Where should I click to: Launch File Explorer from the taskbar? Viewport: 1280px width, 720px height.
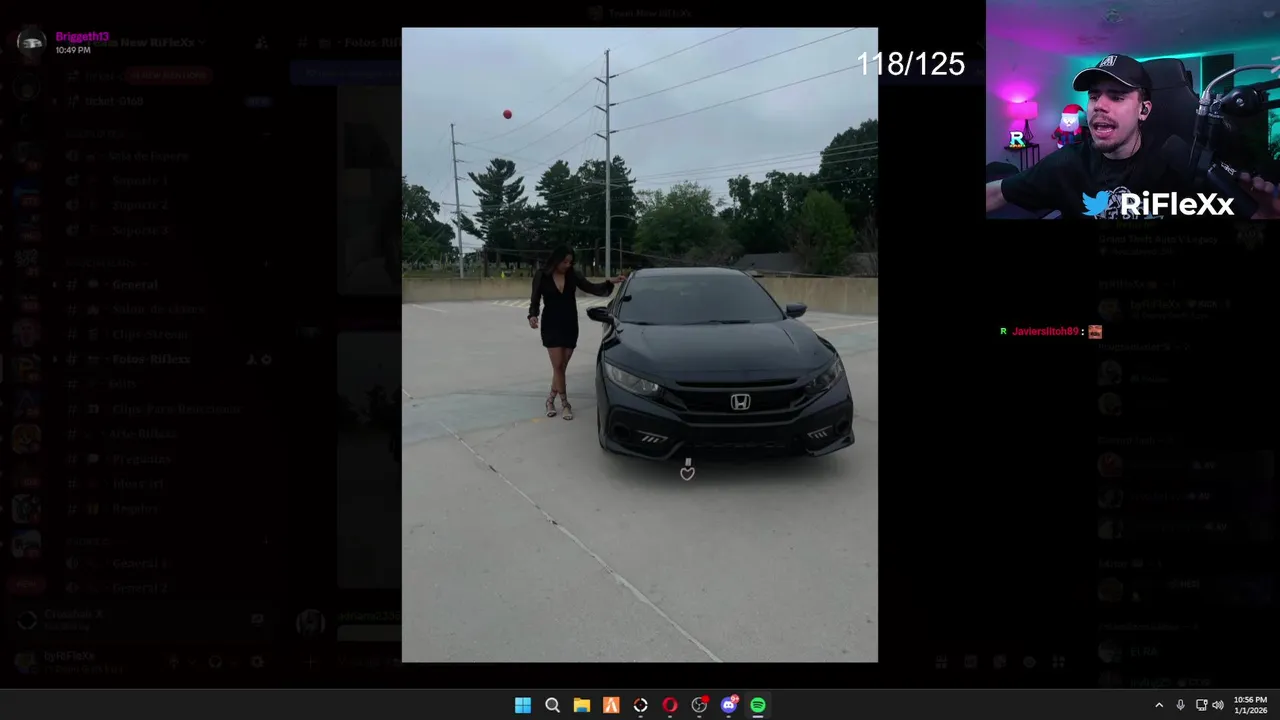point(581,705)
